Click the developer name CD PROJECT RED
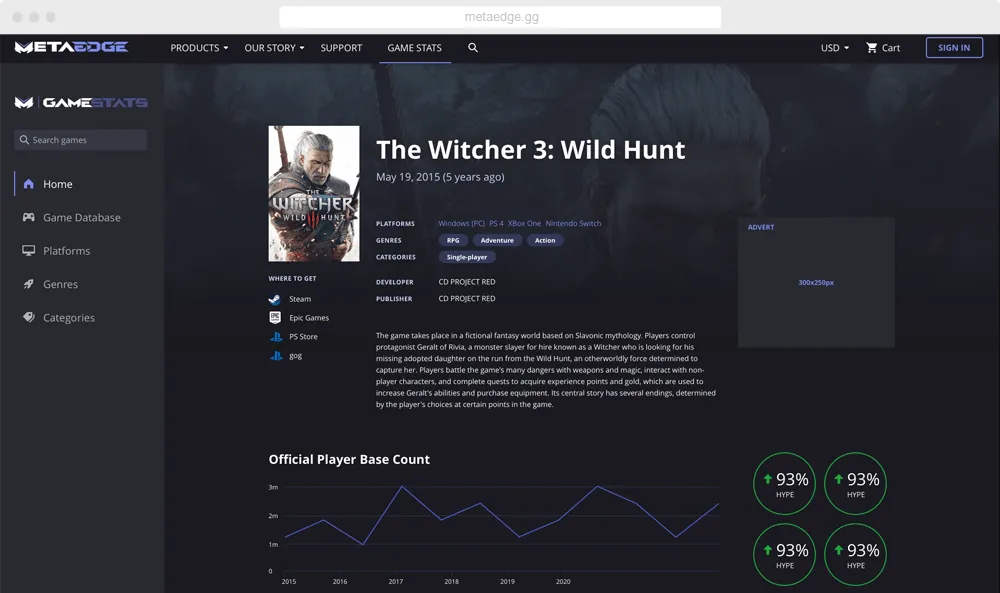 467,282
